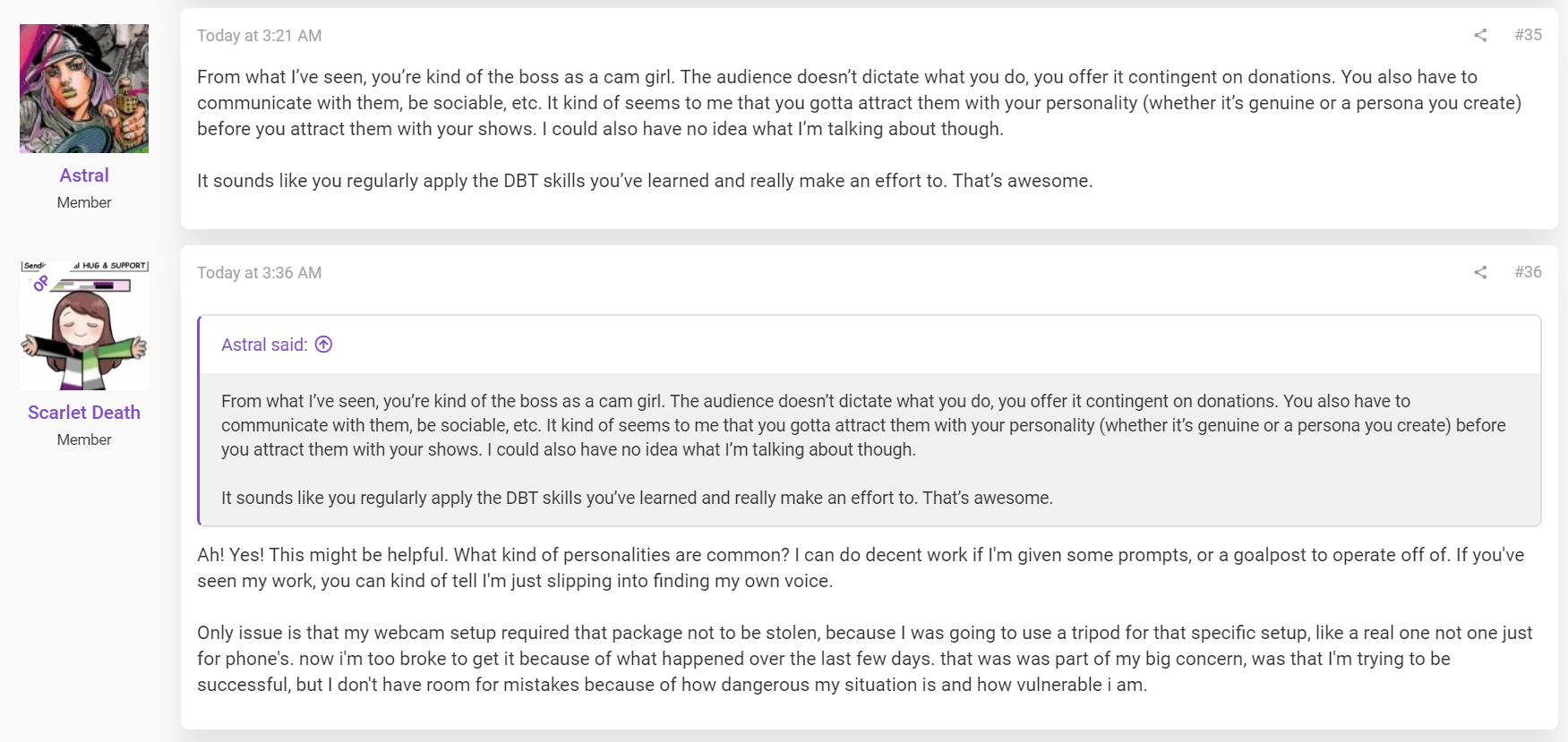
Task: Click the Member label under Astral
Action: point(84,202)
